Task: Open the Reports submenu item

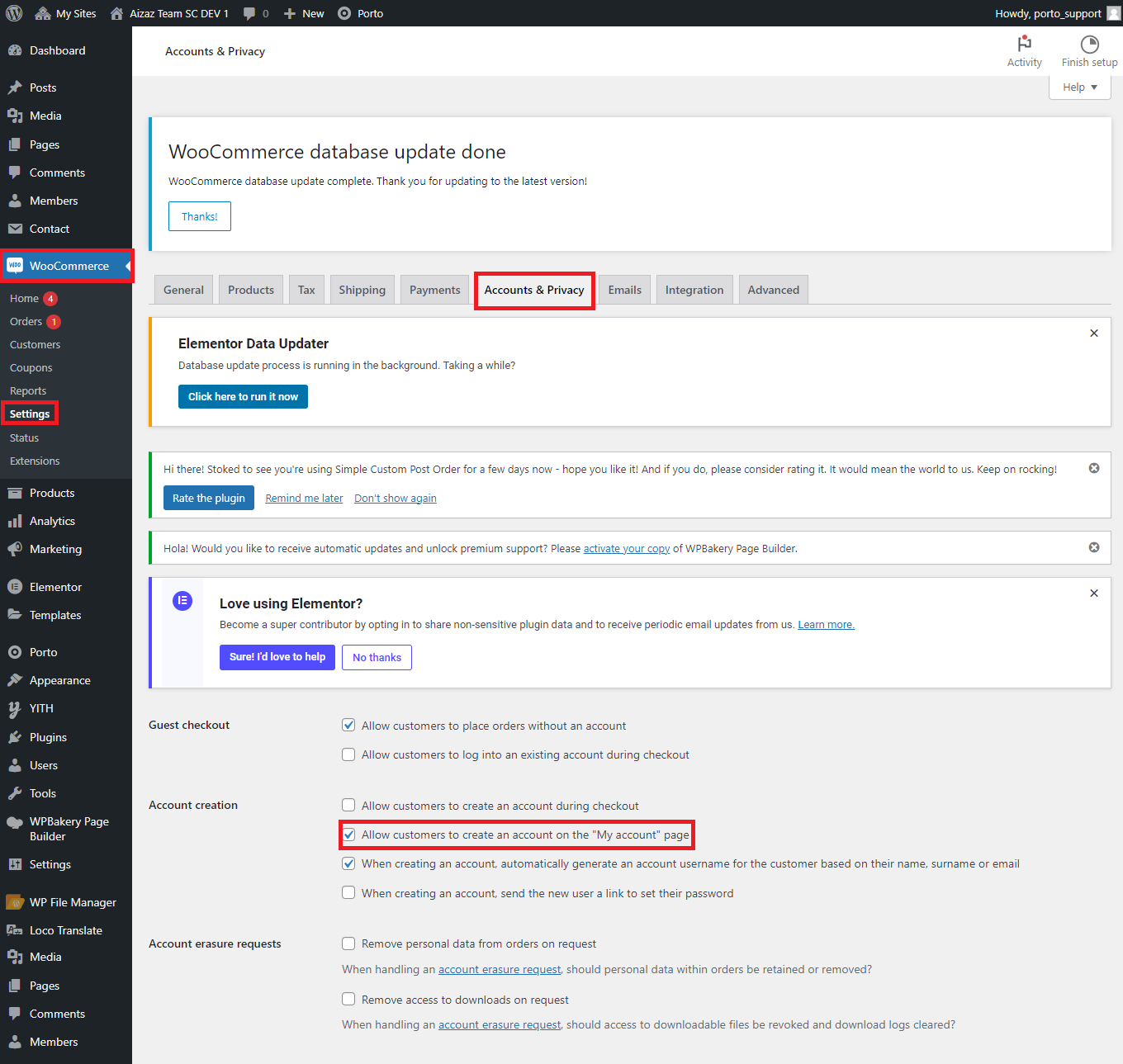Action: point(28,391)
